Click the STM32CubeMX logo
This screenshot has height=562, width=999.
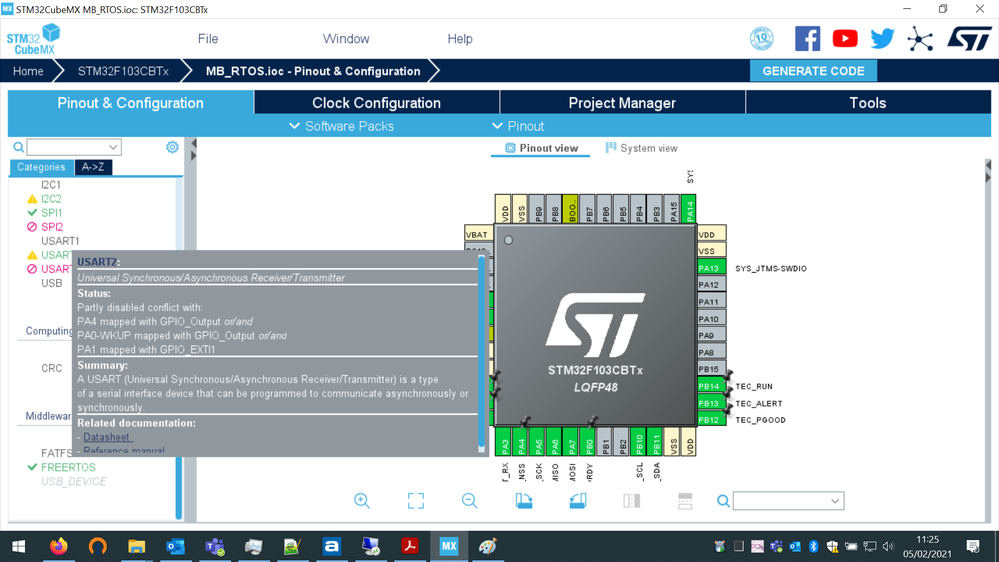coord(33,39)
